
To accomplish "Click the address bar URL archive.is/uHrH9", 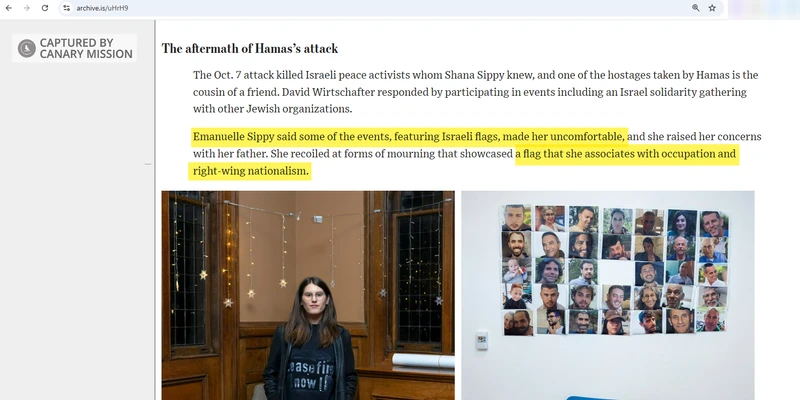I will point(103,8).
